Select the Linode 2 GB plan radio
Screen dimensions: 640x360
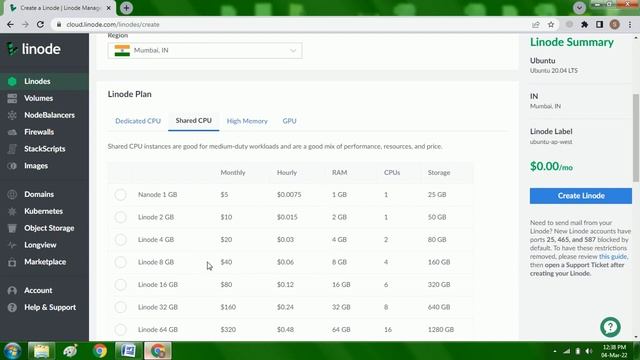click(120, 217)
